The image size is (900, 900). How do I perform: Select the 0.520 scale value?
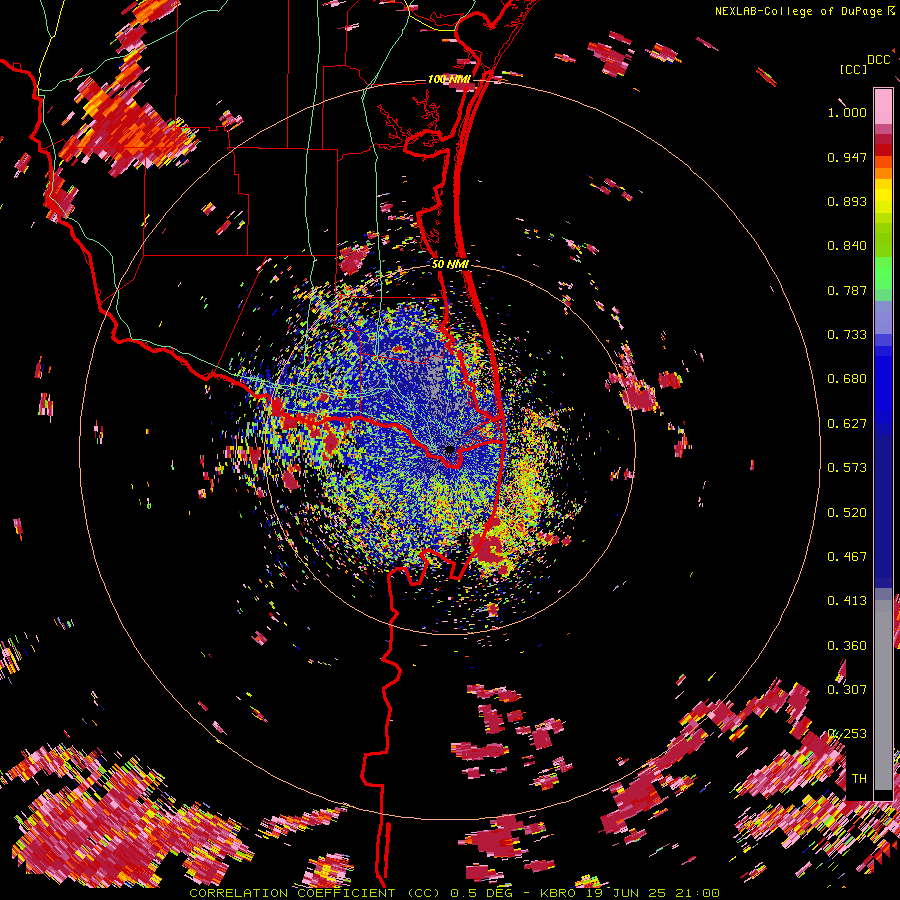847,513
